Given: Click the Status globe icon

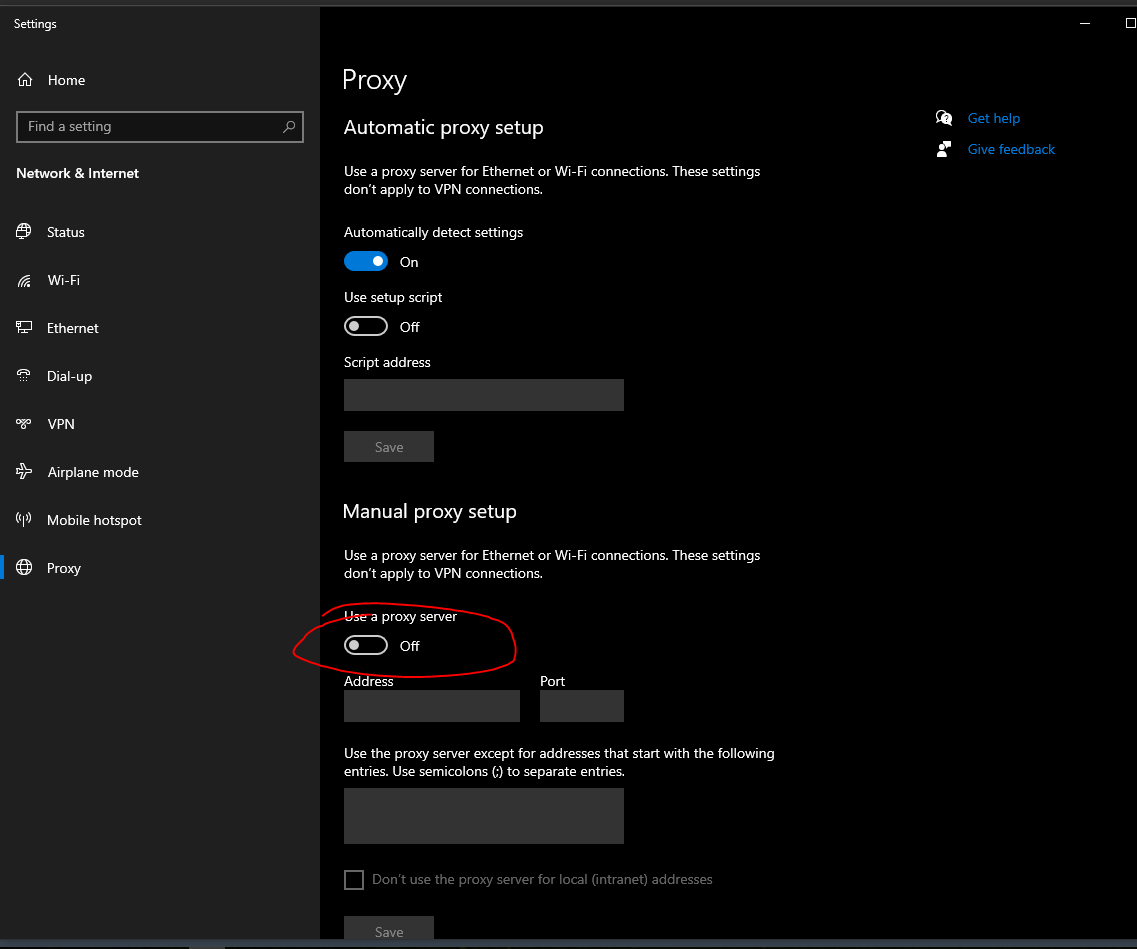Looking at the screenshot, I should pos(24,232).
